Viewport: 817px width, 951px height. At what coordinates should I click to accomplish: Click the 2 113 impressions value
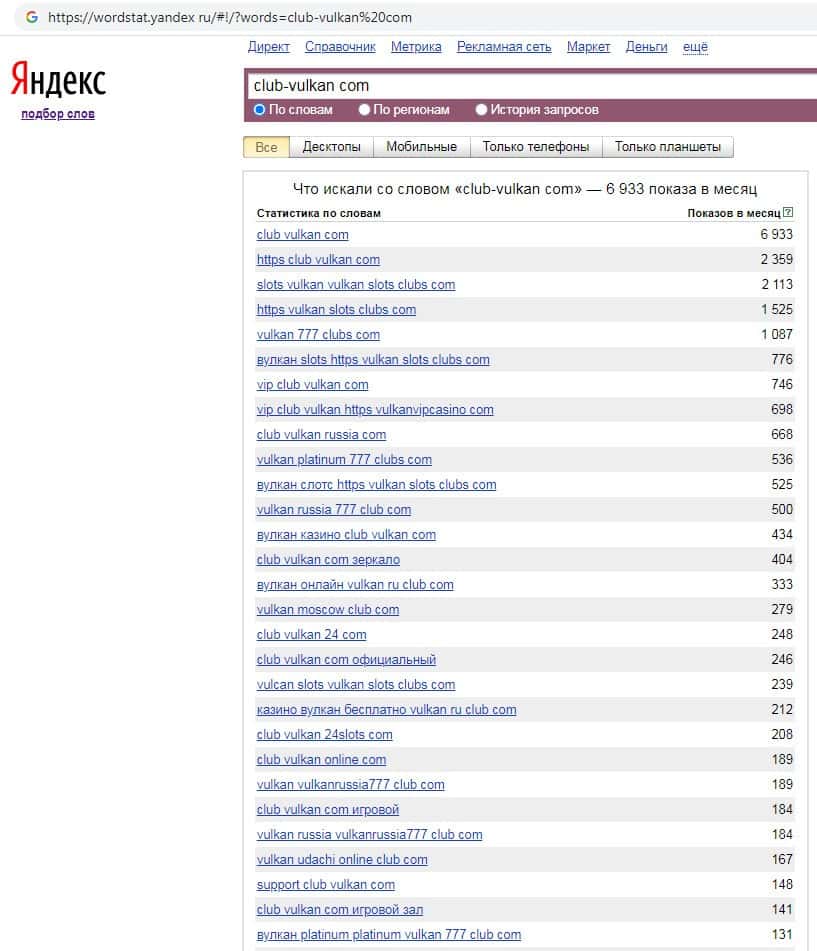coord(777,284)
